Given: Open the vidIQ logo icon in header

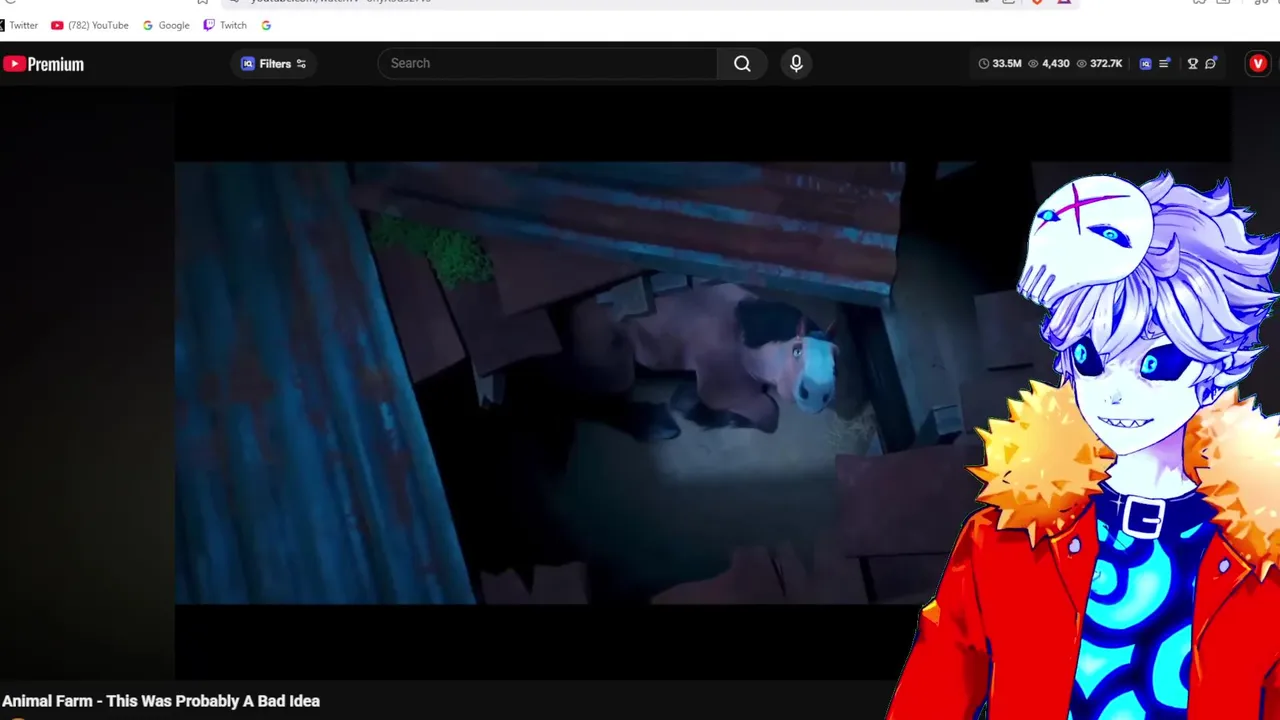Looking at the screenshot, I should 1146,64.
